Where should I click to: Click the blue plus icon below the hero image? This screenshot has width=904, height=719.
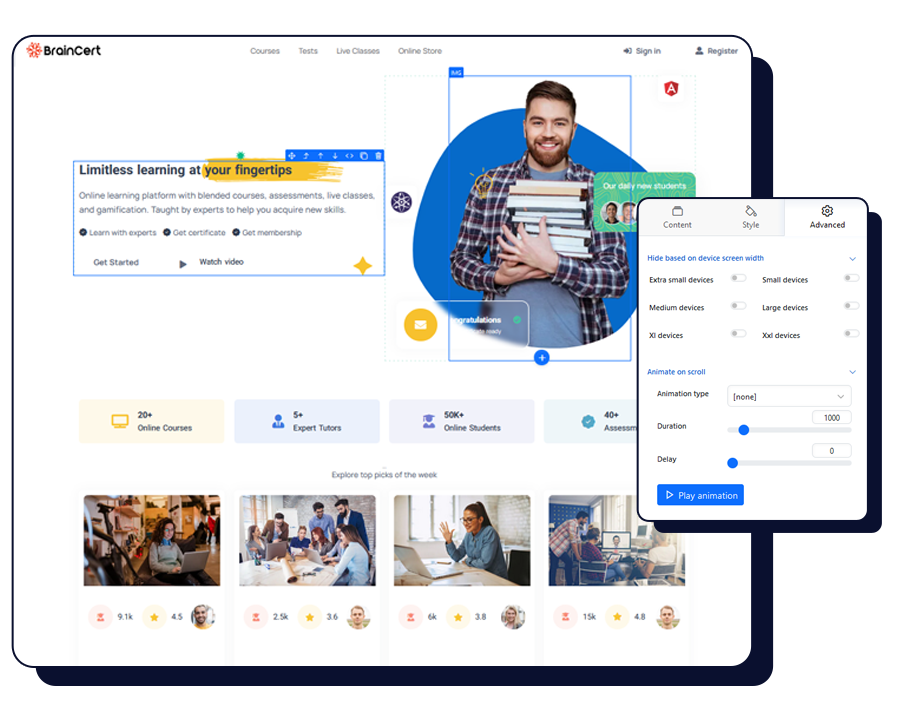coord(541,357)
